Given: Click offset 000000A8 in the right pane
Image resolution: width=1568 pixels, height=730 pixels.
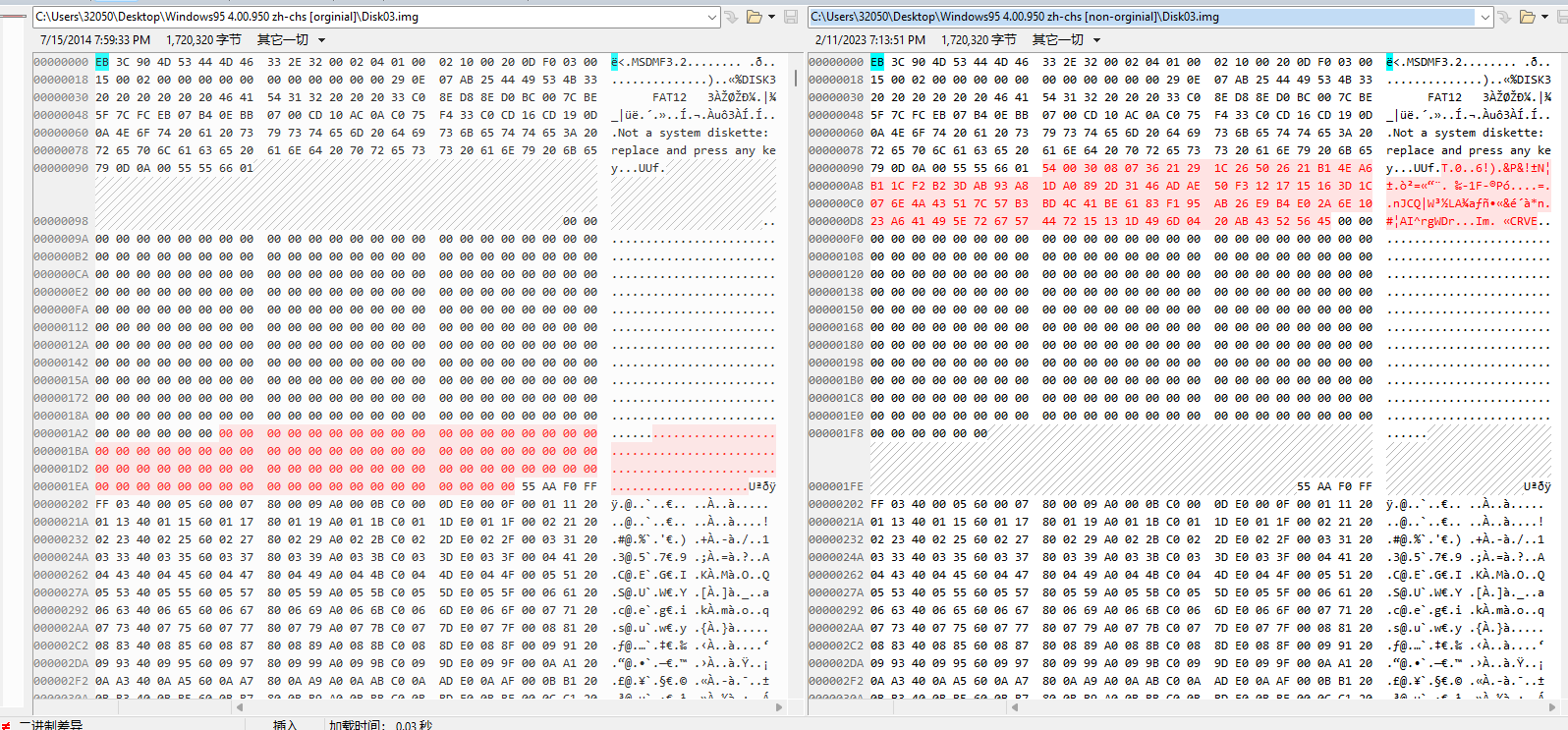Looking at the screenshot, I should click(x=836, y=186).
